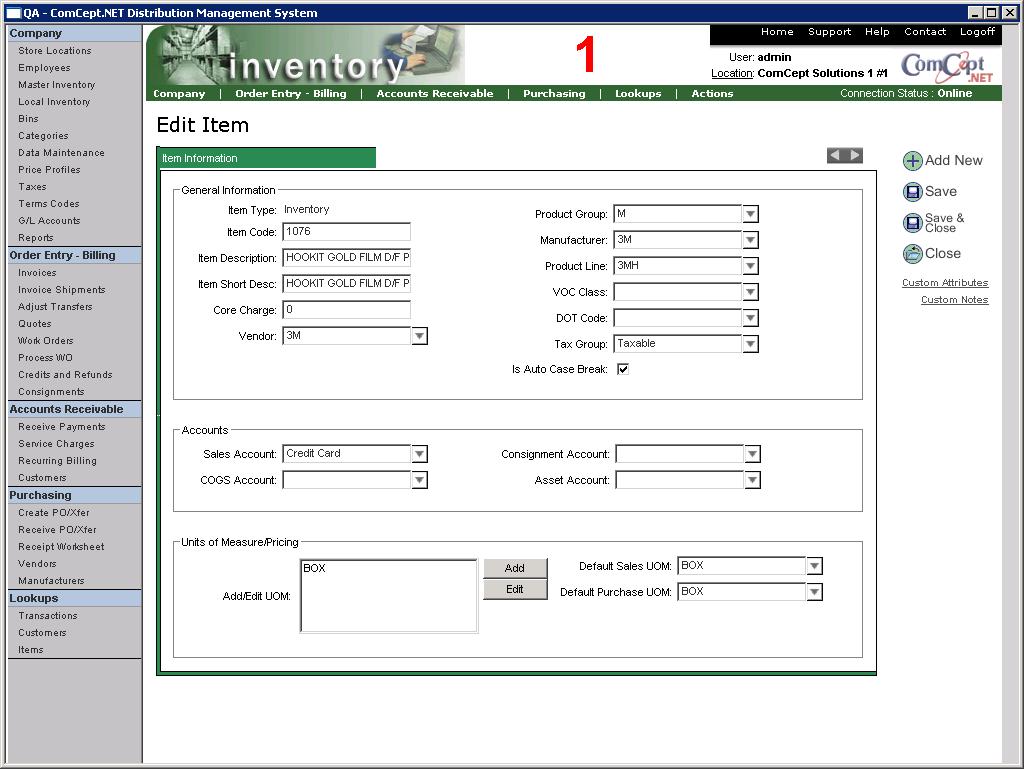Open the Lookups top menu
The height and width of the screenshot is (769, 1024).
[638, 93]
